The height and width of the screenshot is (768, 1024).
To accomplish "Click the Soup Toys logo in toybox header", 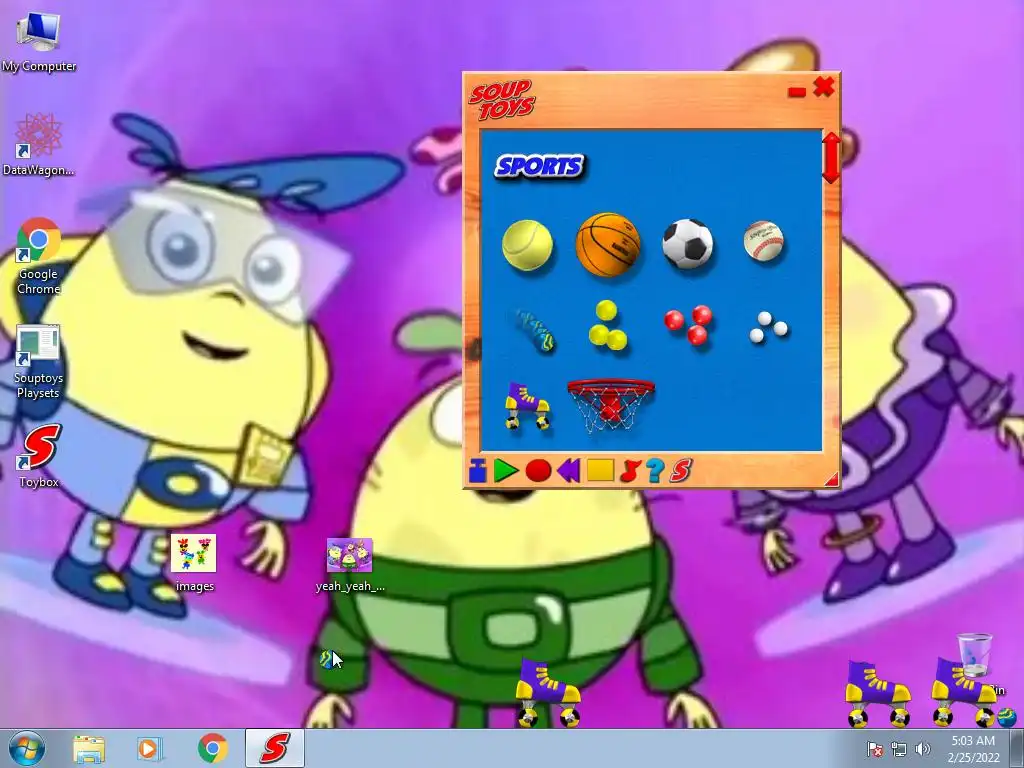I will point(502,100).
